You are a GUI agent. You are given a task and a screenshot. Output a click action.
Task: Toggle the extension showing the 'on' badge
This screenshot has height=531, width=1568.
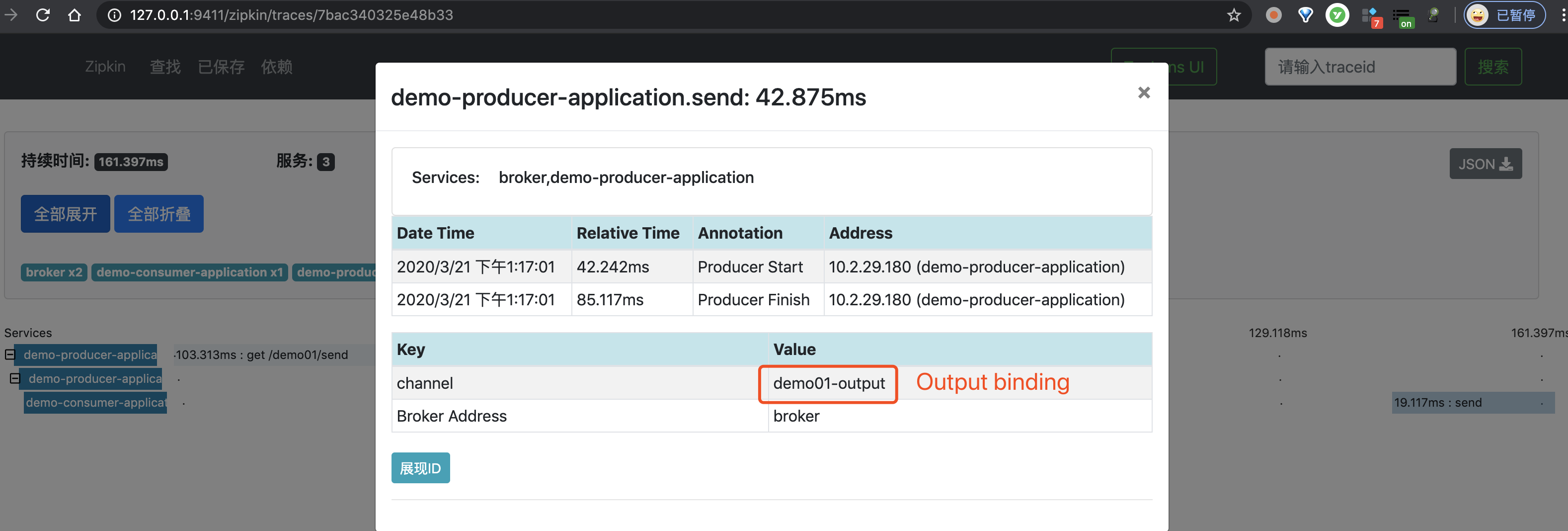pyautogui.click(x=1402, y=16)
